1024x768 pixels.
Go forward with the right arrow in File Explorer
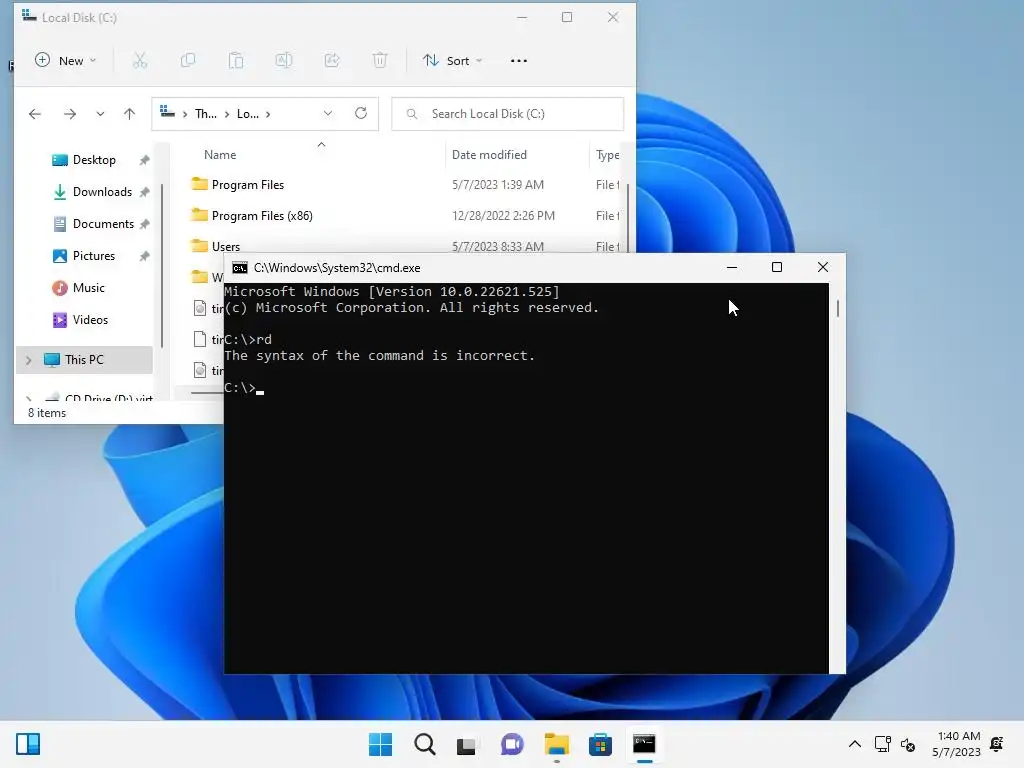point(70,114)
